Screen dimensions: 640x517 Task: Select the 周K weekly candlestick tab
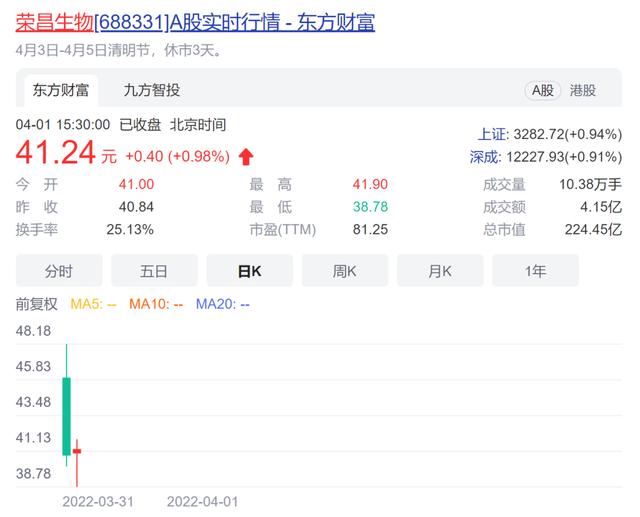coord(344,271)
